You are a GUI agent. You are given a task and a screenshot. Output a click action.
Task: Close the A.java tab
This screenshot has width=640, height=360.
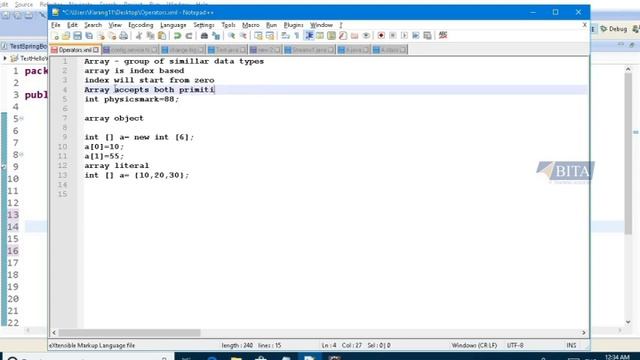(366, 50)
